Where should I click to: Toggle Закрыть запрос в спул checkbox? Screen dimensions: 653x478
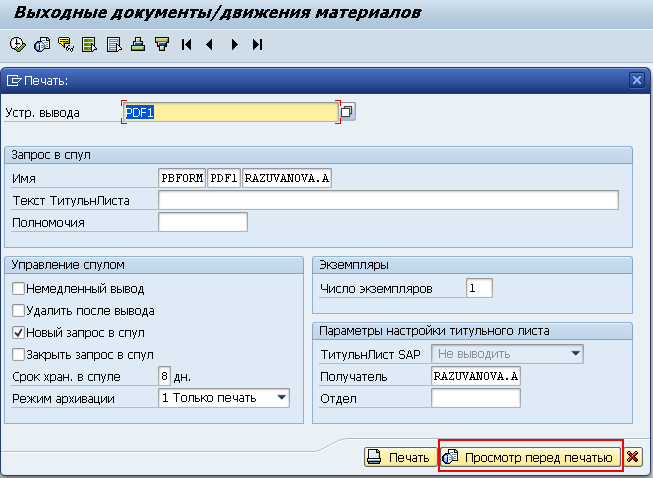pos(18,354)
